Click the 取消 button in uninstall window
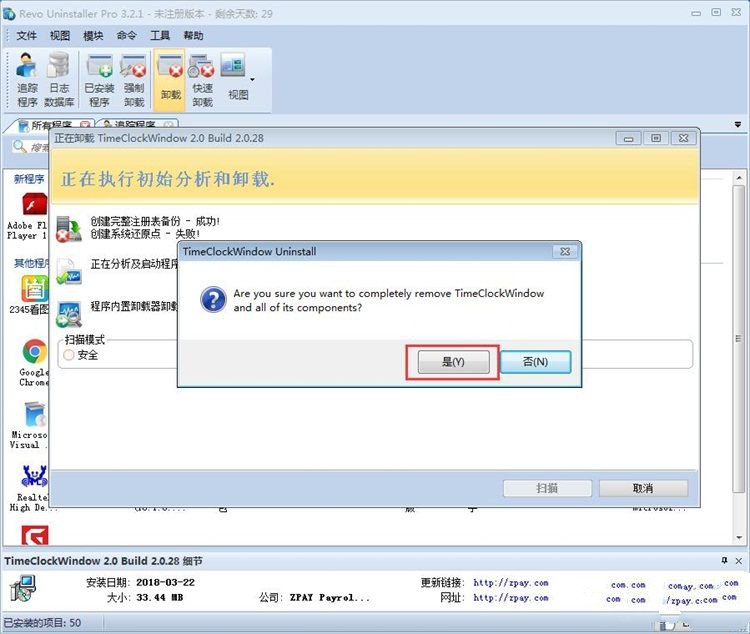This screenshot has height=634, width=750. point(643,488)
